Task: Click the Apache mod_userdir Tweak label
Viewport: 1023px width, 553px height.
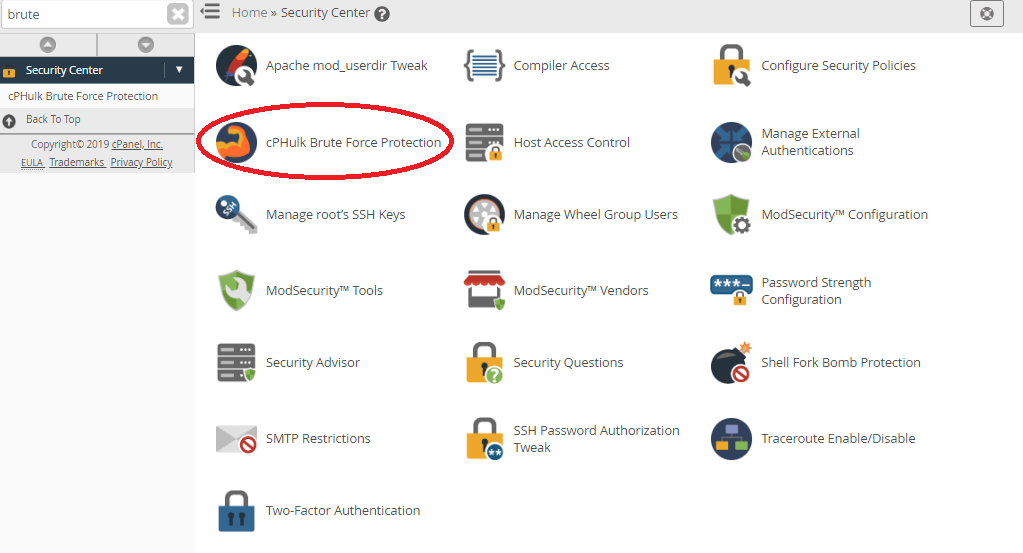Action: (x=346, y=65)
